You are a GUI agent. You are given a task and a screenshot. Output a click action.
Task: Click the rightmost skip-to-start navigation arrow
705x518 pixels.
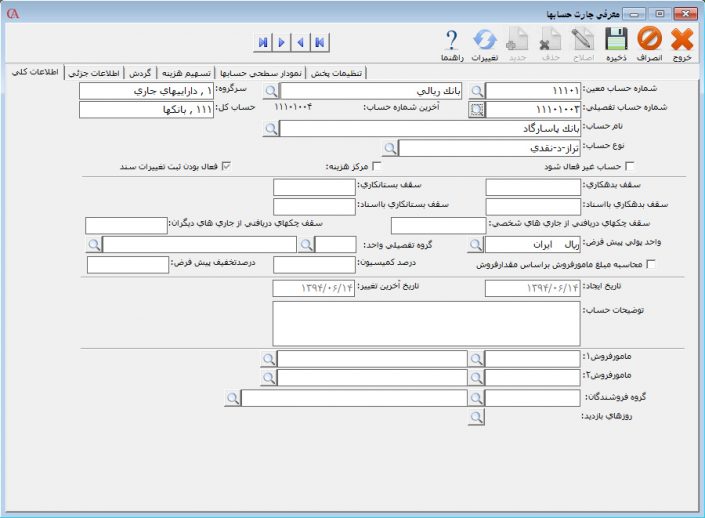(x=319, y=42)
